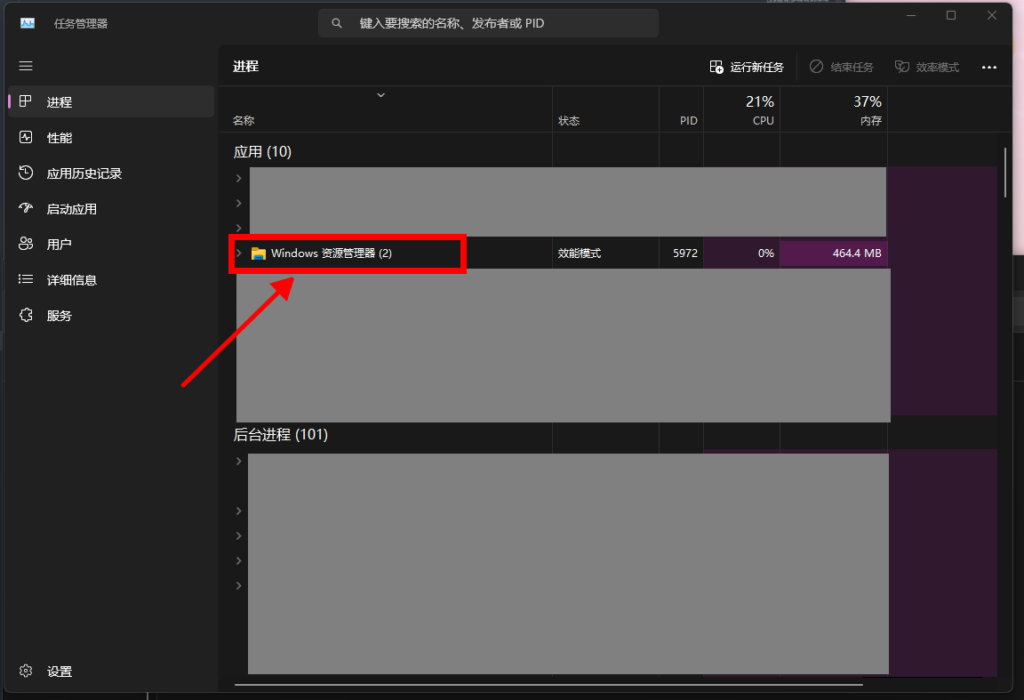Open the three-dot more options menu
This screenshot has height=700, width=1024.
[989, 67]
